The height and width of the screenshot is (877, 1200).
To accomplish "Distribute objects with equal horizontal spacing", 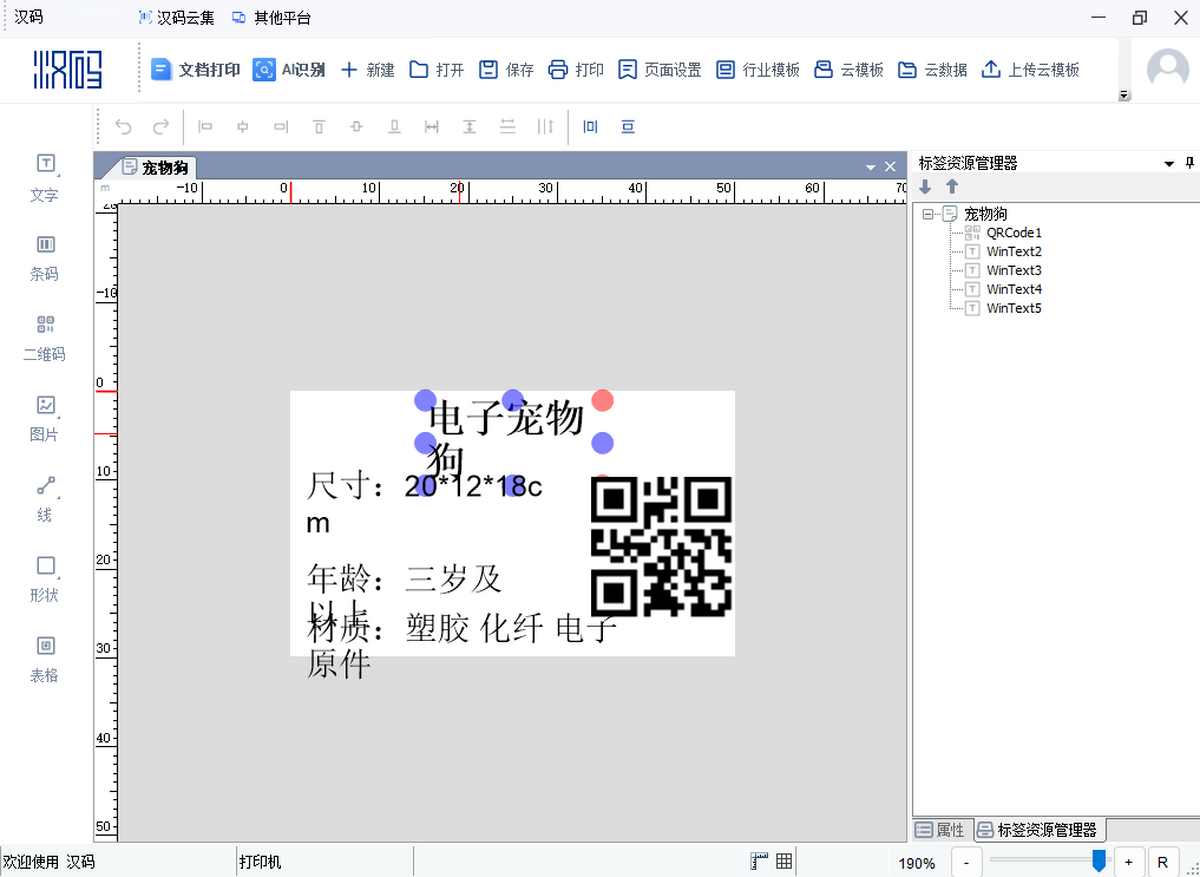I will [x=545, y=127].
